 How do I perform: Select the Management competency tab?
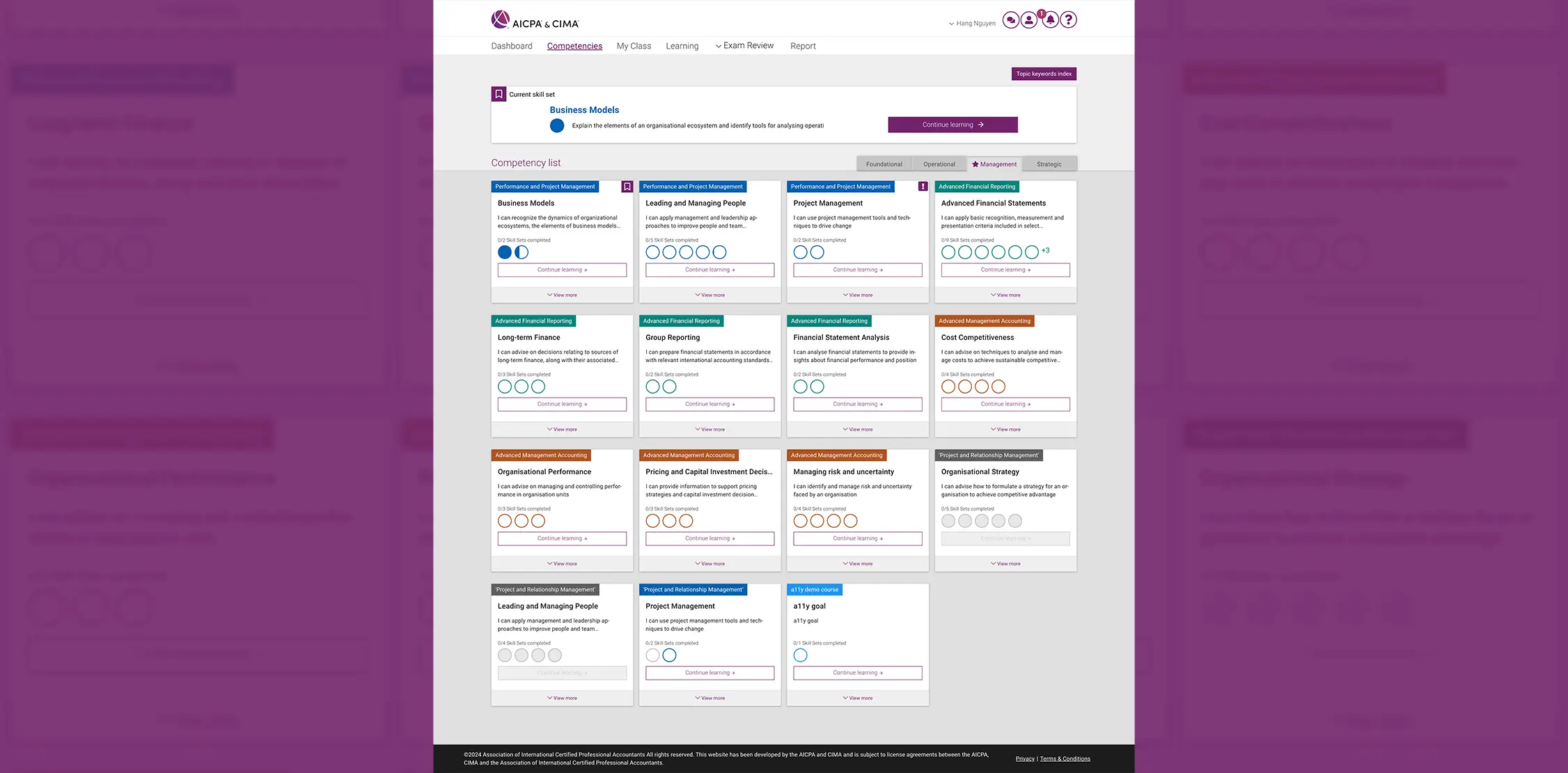994,163
